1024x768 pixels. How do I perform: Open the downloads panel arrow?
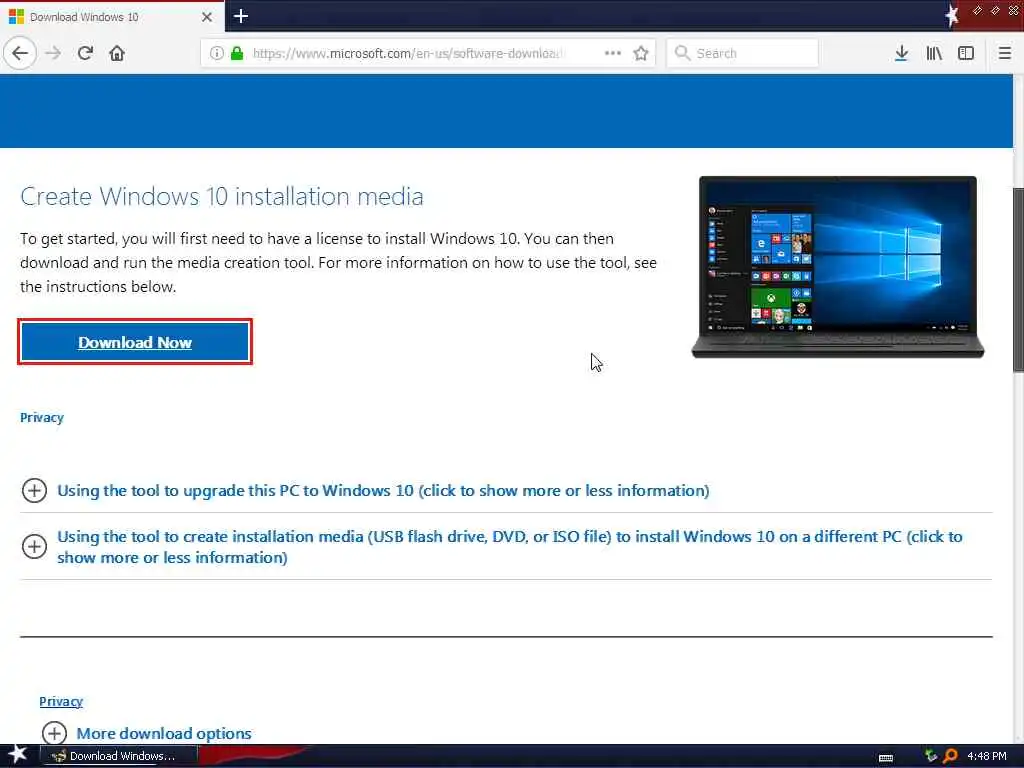click(x=901, y=53)
